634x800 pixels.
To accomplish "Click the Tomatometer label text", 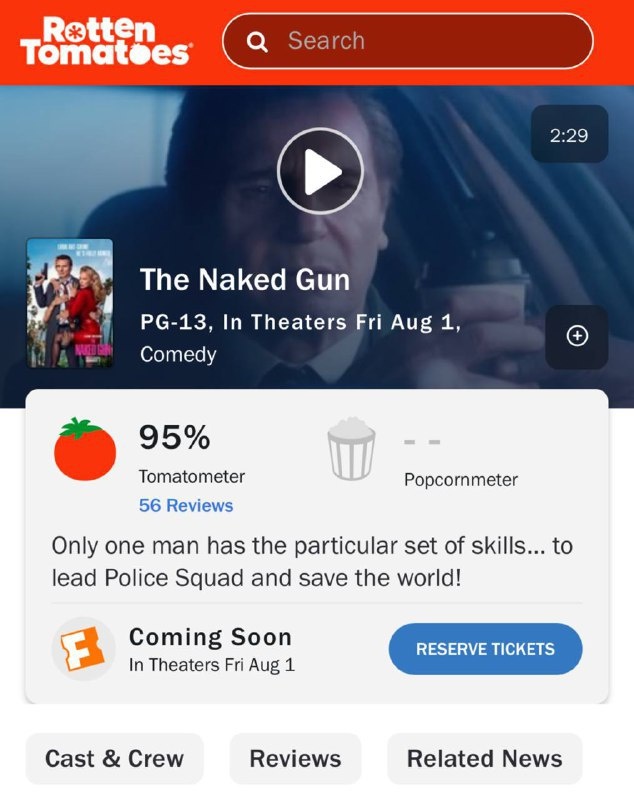I will [x=192, y=477].
